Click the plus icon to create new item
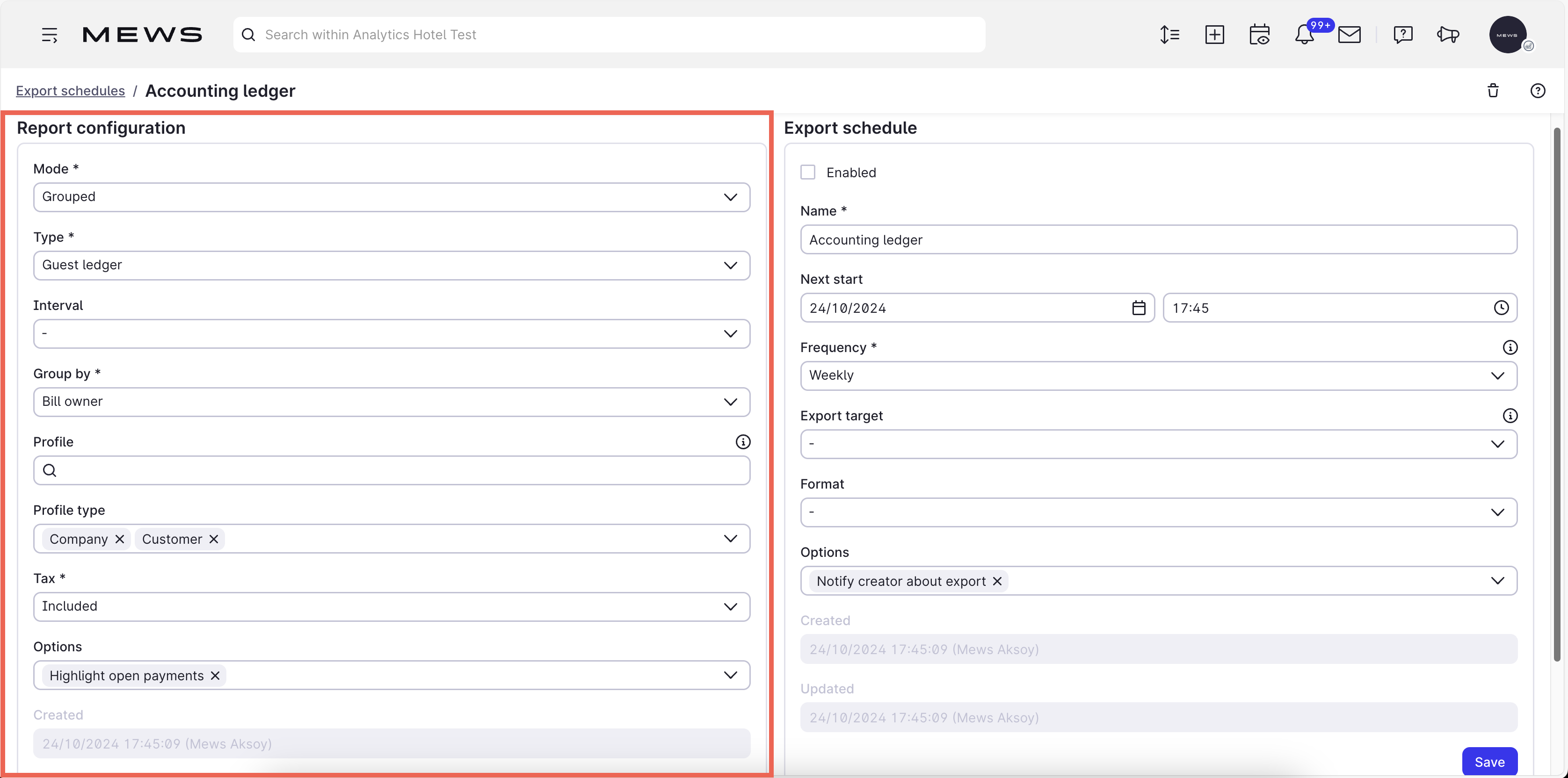Image resolution: width=1568 pixels, height=778 pixels. [1215, 35]
